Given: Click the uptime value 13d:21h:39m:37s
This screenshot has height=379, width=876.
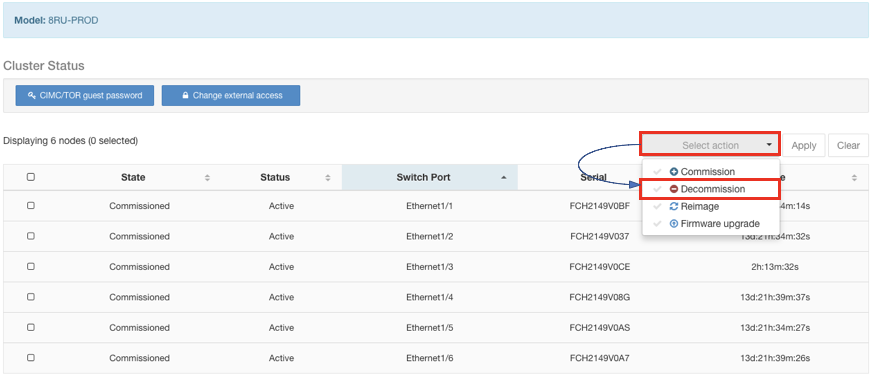Looking at the screenshot, I should coord(775,297).
